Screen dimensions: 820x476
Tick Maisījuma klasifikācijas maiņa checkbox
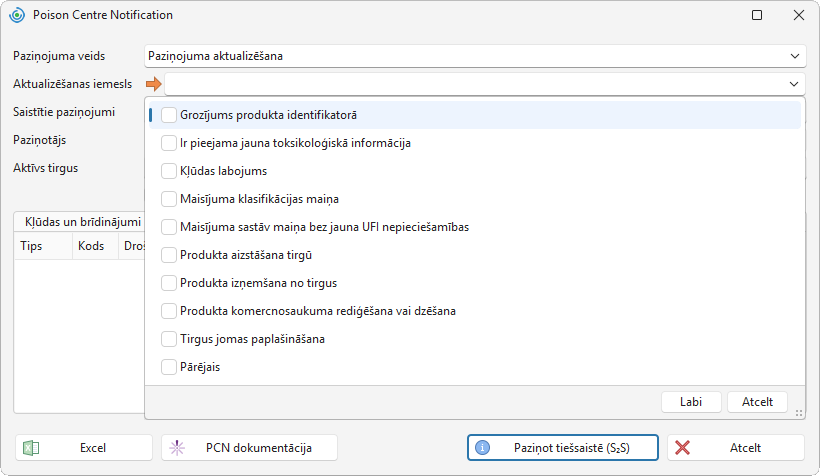click(x=169, y=199)
